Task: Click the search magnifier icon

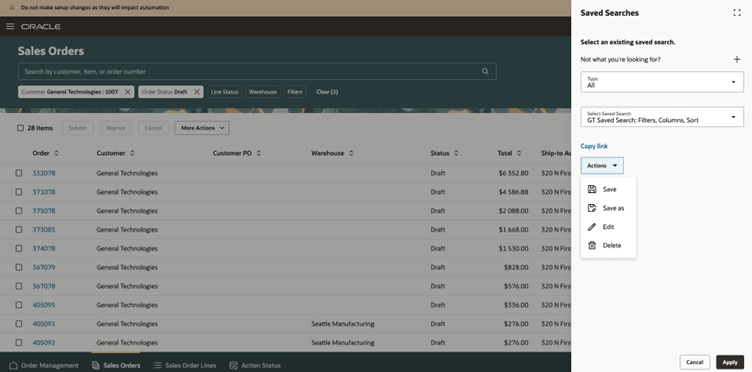Action: pos(485,71)
